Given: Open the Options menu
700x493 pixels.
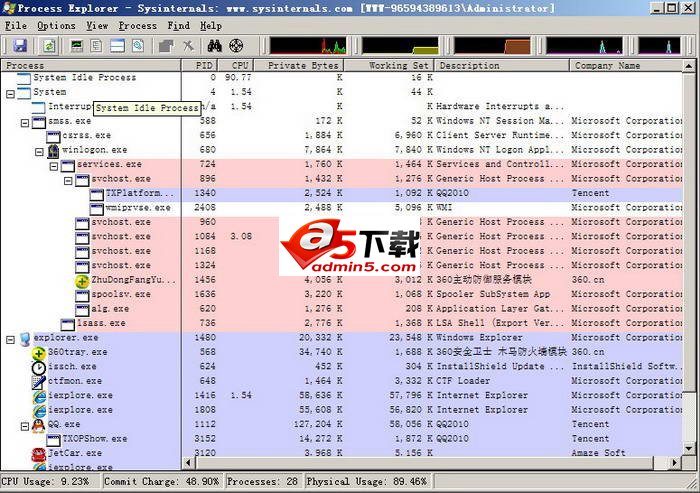Looking at the screenshot, I should 56,26.
